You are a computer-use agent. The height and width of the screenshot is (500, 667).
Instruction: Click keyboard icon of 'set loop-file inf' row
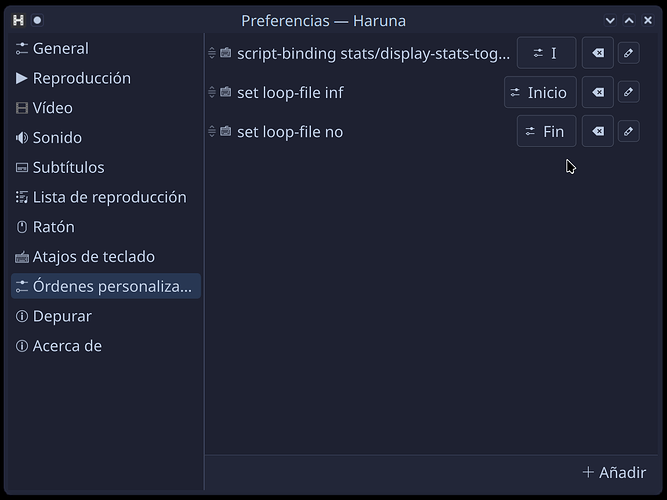pos(225,92)
